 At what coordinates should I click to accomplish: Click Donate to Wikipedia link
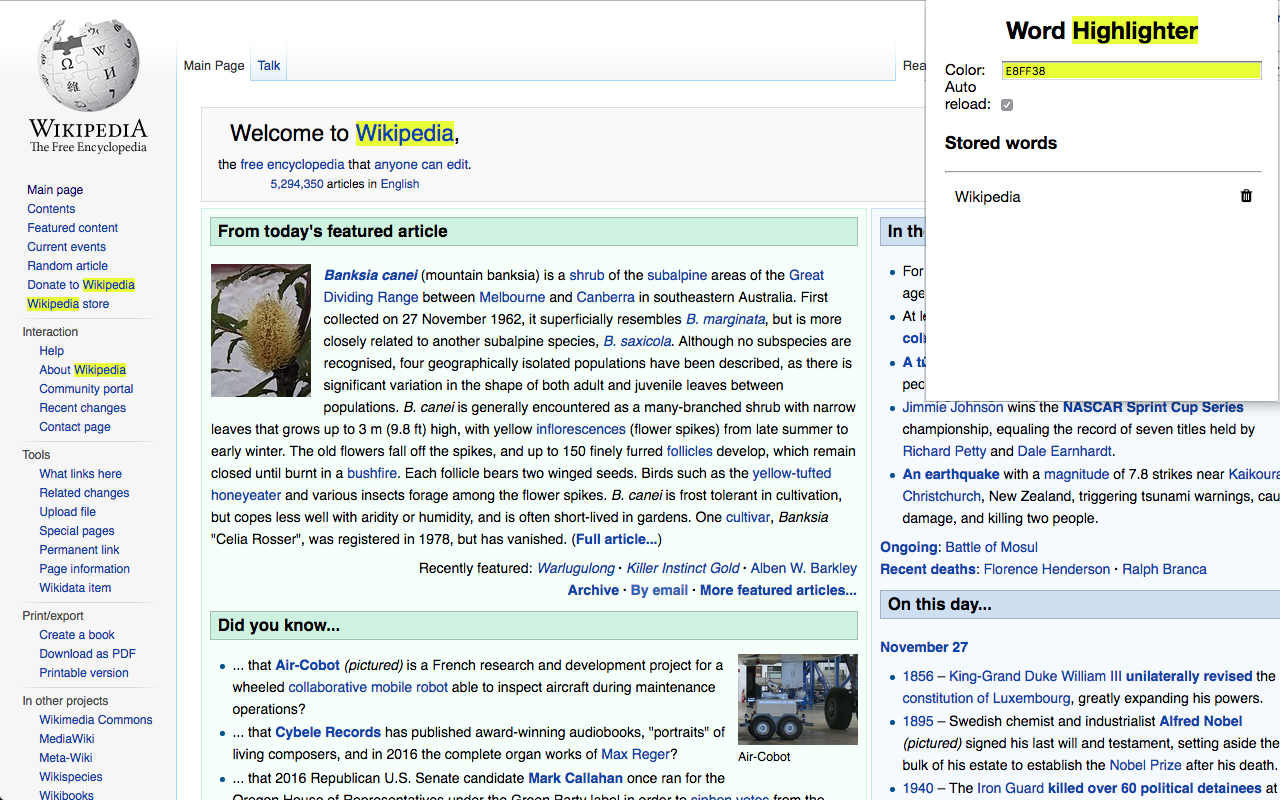click(81, 285)
